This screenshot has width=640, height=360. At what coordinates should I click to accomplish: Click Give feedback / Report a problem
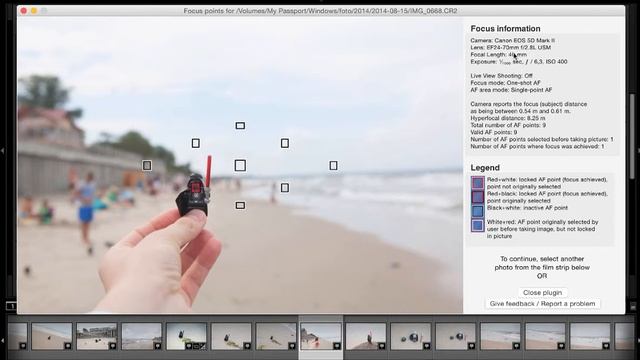click(x=542, y=304)
